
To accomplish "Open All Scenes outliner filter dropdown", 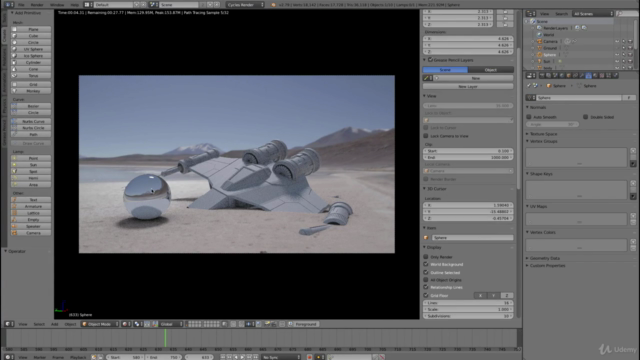I will [x=593, y=14].
